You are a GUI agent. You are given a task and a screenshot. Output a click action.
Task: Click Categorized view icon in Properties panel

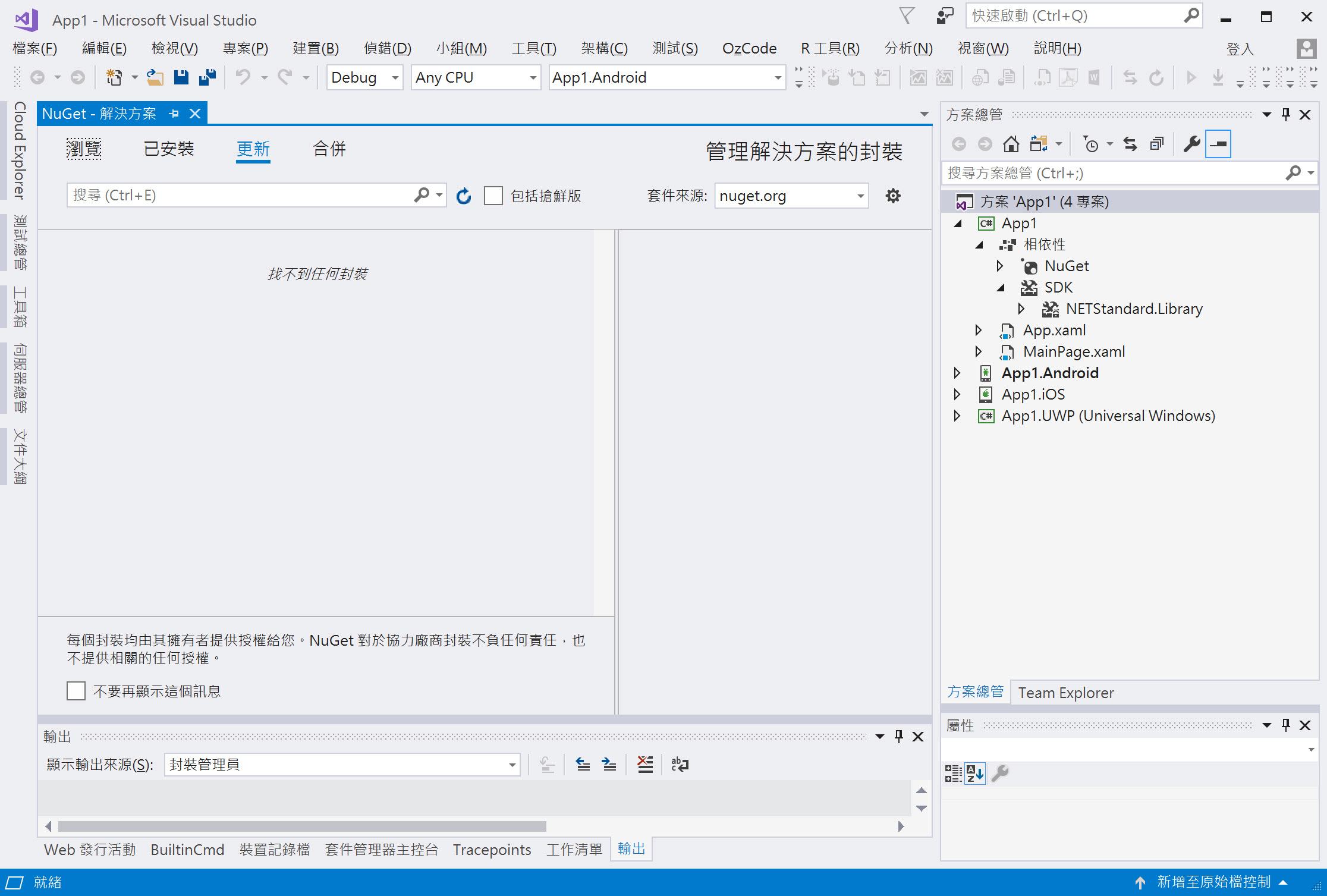(x=953, y=774)
